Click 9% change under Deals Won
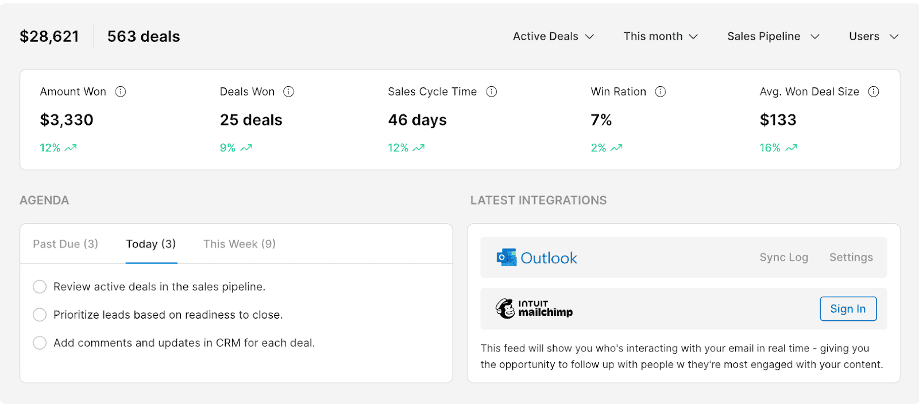 (228, 148)
